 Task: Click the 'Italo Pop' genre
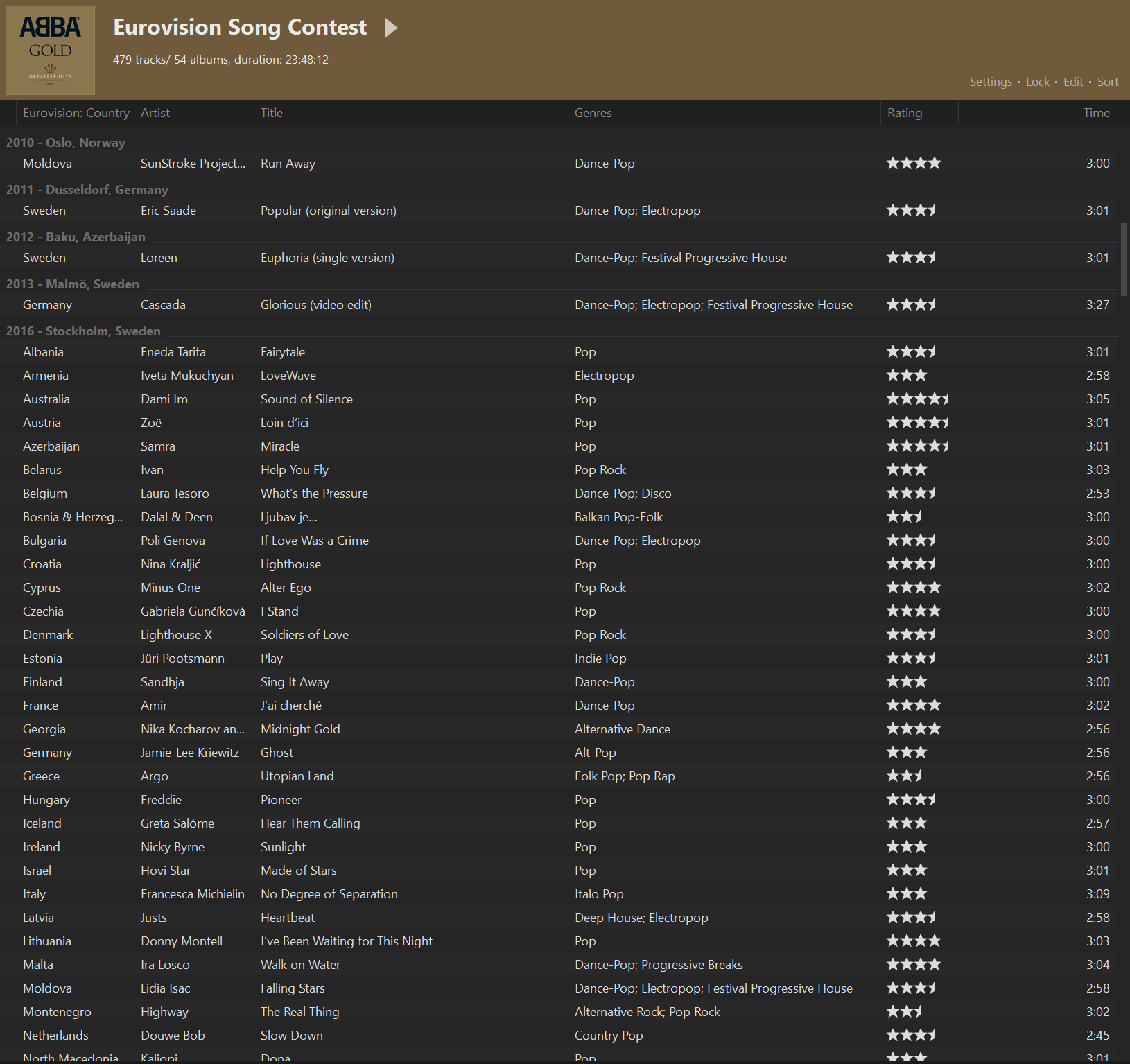[x=599, y=894]
